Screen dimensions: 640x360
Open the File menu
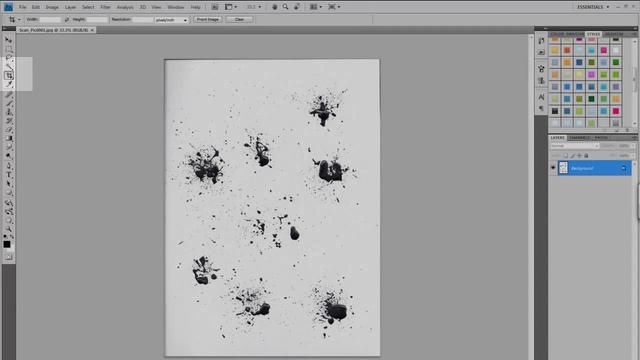[x=22, y=7]
